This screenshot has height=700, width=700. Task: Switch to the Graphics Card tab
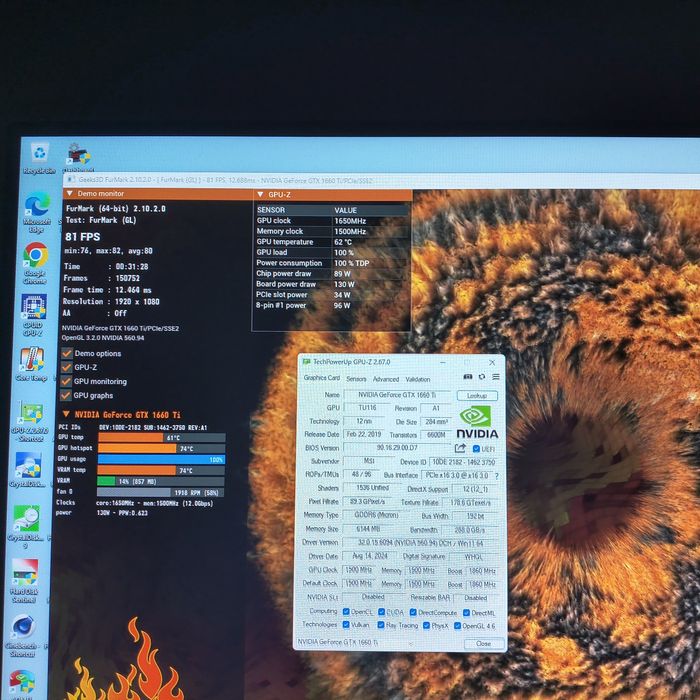pyautogui.click(x=322, y=378)
